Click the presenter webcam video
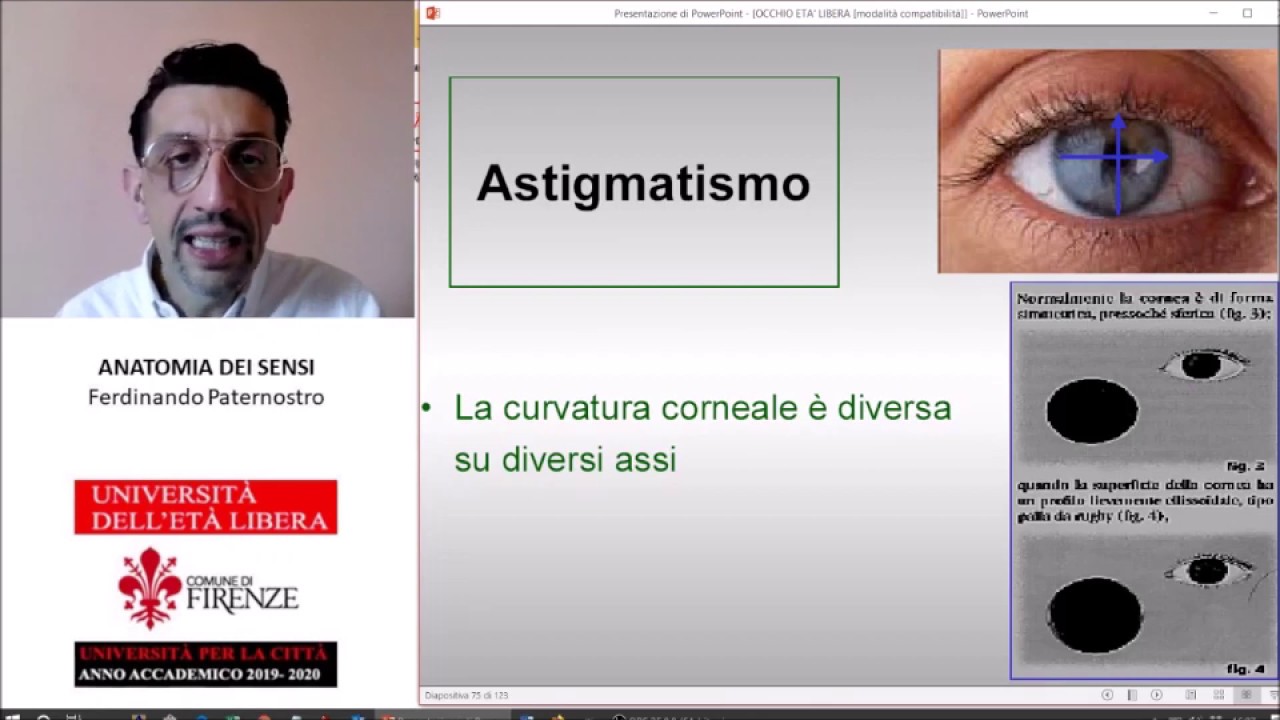 pyautogui.click(x=208, y=159)
